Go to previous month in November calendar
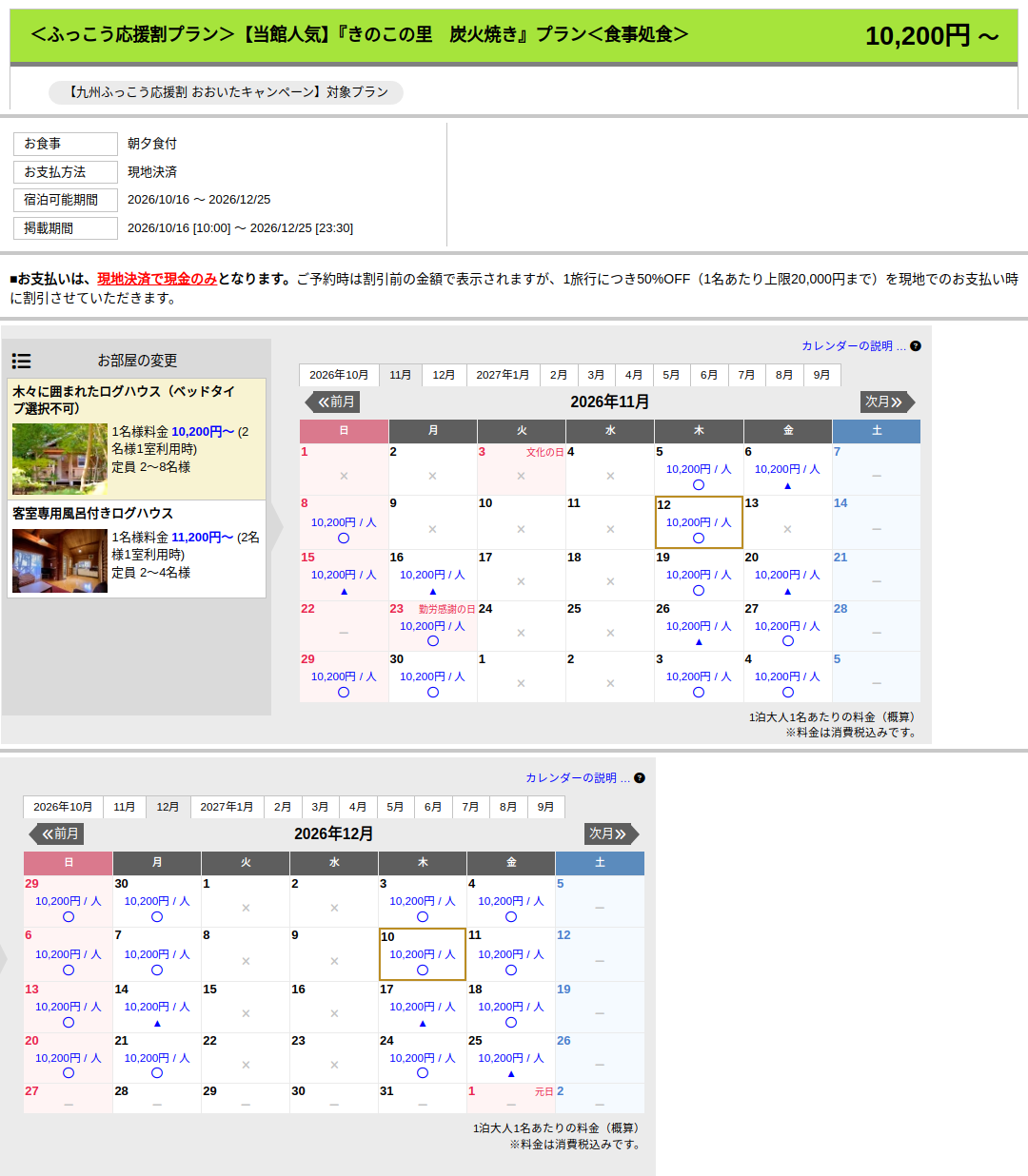Screen dimensions: 1028x1176 333,402
